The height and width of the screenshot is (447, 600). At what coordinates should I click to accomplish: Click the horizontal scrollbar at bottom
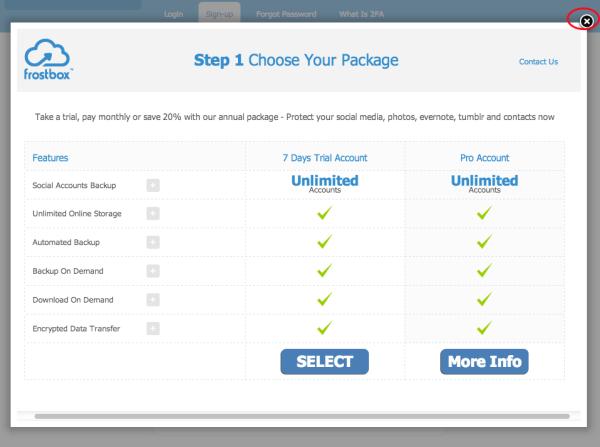pos(300,415)
